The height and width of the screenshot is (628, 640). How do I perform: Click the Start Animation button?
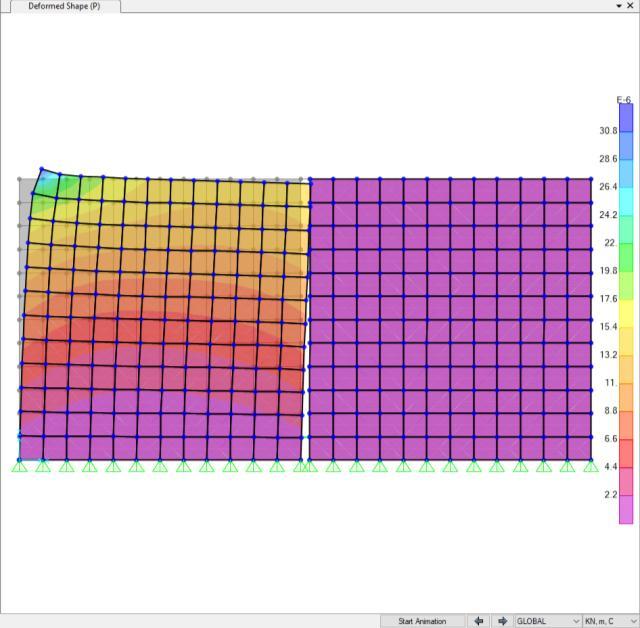[422, 621]
